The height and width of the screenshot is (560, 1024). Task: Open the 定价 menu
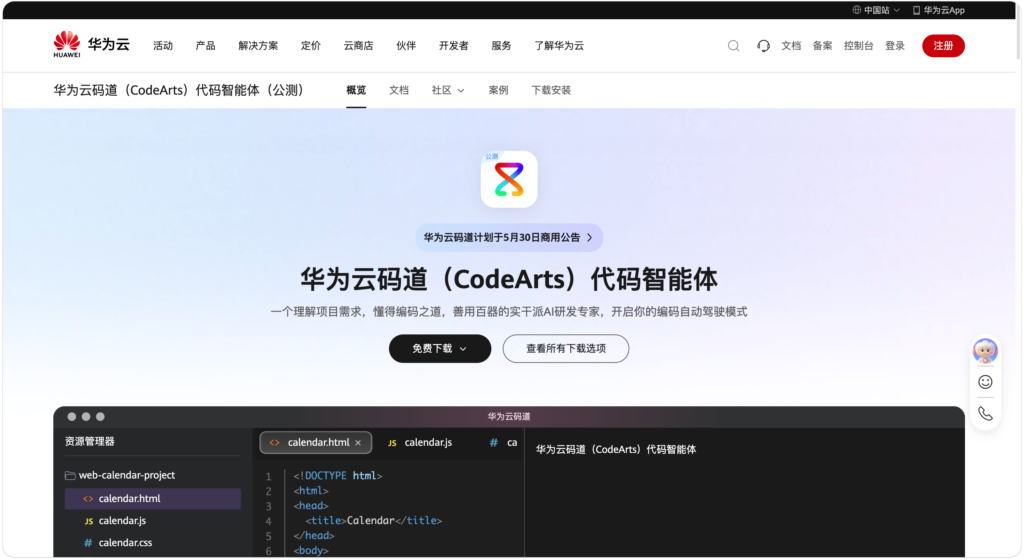click(x=311, y=46)
